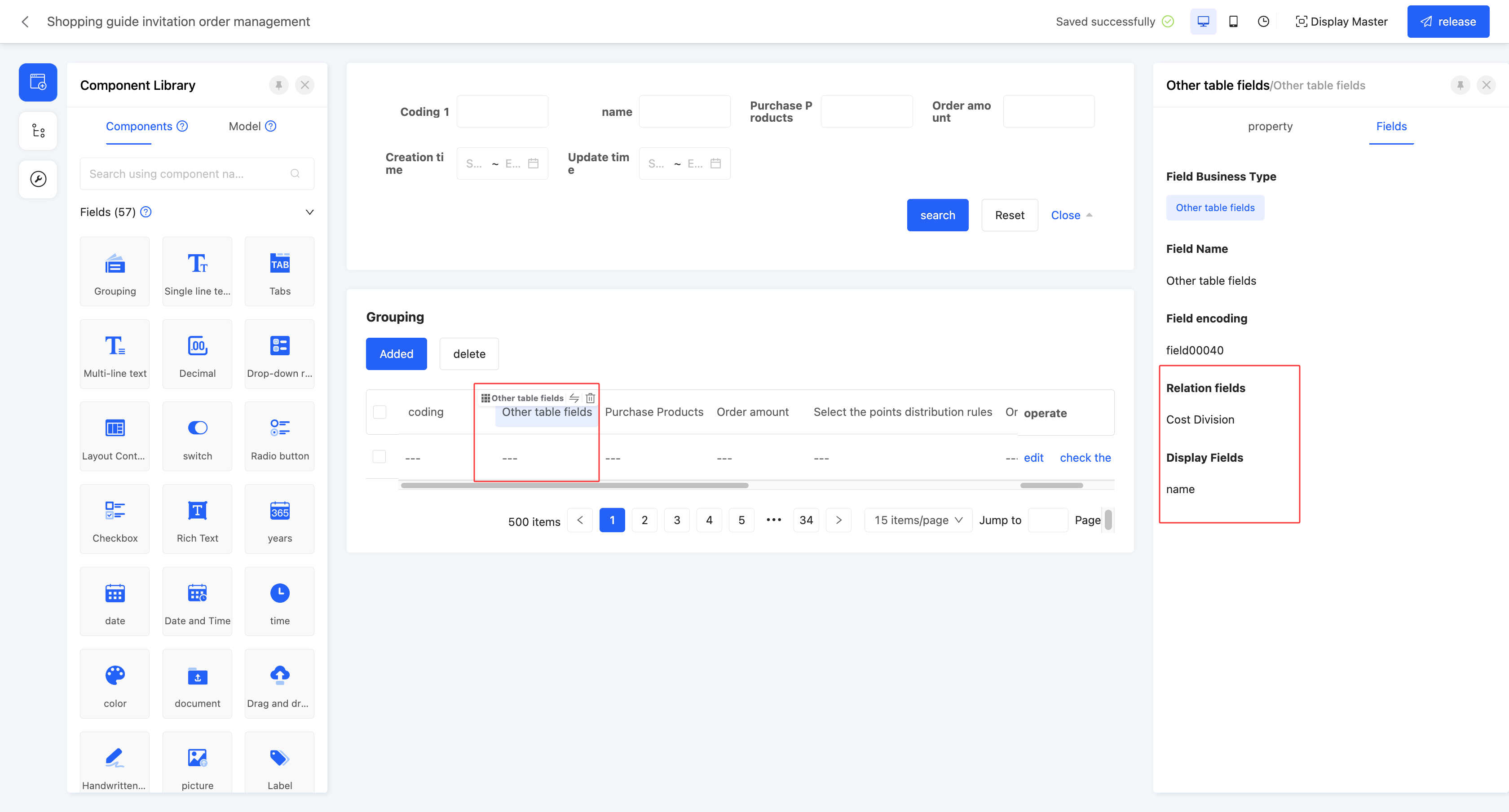
Task: Open the 15 items/page dropdown
Action: 918,520
